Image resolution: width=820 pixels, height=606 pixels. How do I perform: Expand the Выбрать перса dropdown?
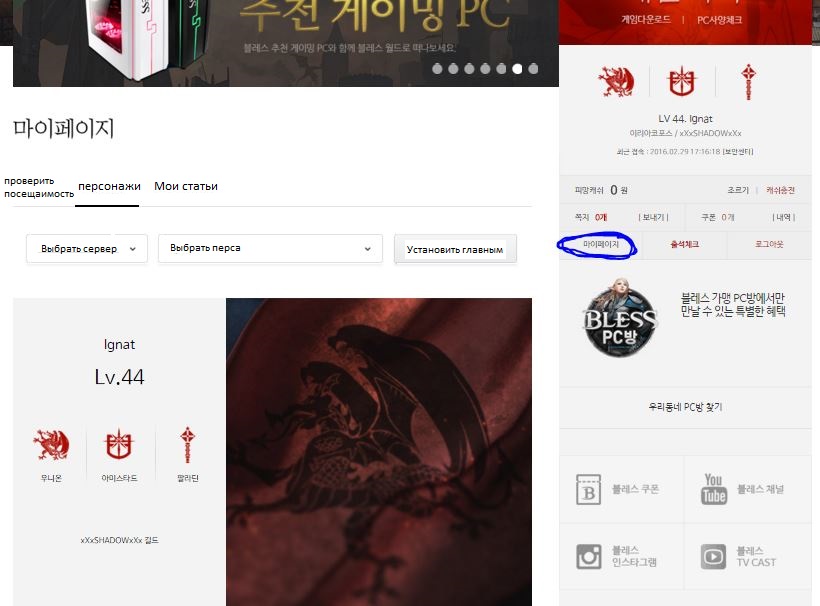[270, 248]
